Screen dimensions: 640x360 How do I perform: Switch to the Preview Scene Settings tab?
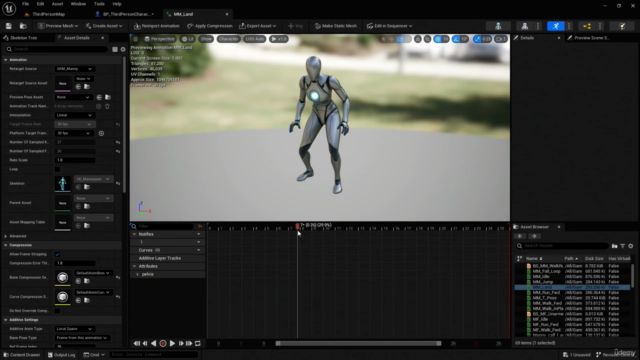[x=591, y=38]
